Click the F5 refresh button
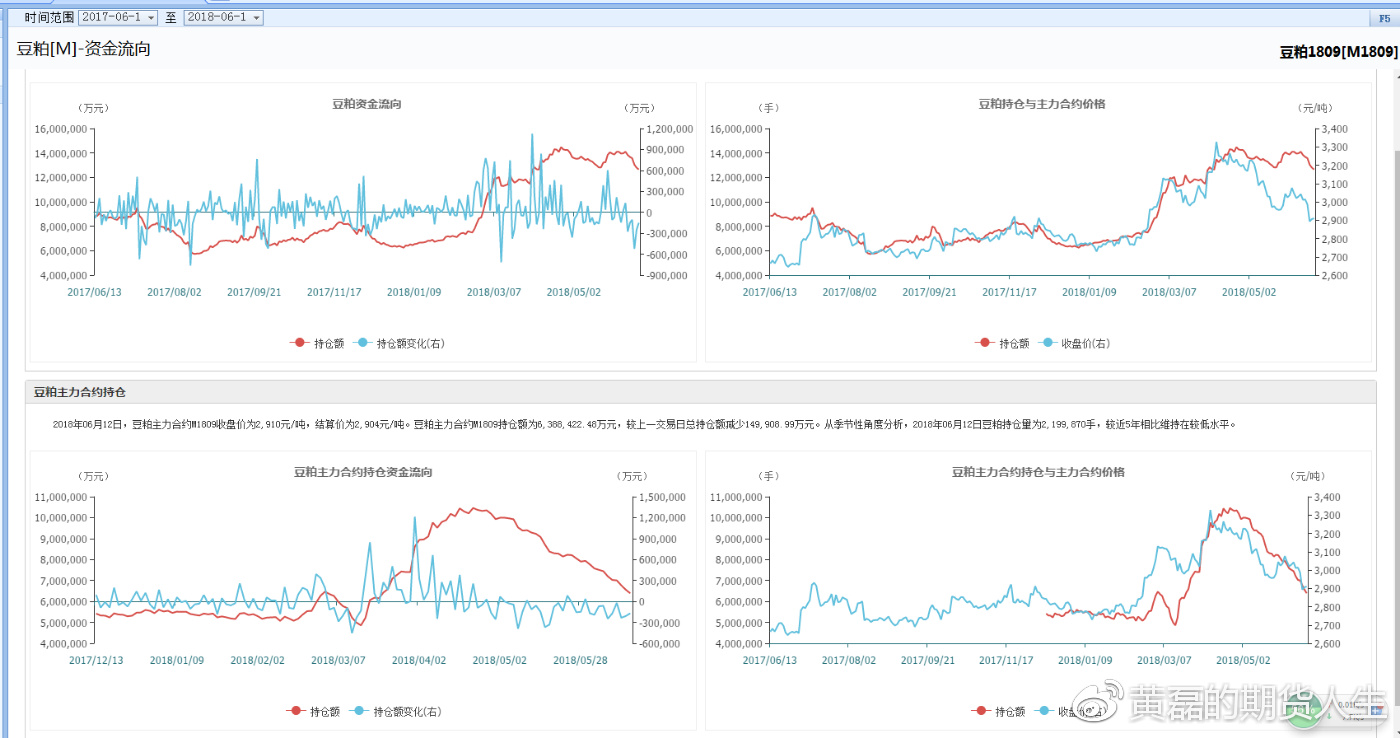The width and height of the screenshot is (1400, 738). pyautogui.click(x=1384, y=18)
